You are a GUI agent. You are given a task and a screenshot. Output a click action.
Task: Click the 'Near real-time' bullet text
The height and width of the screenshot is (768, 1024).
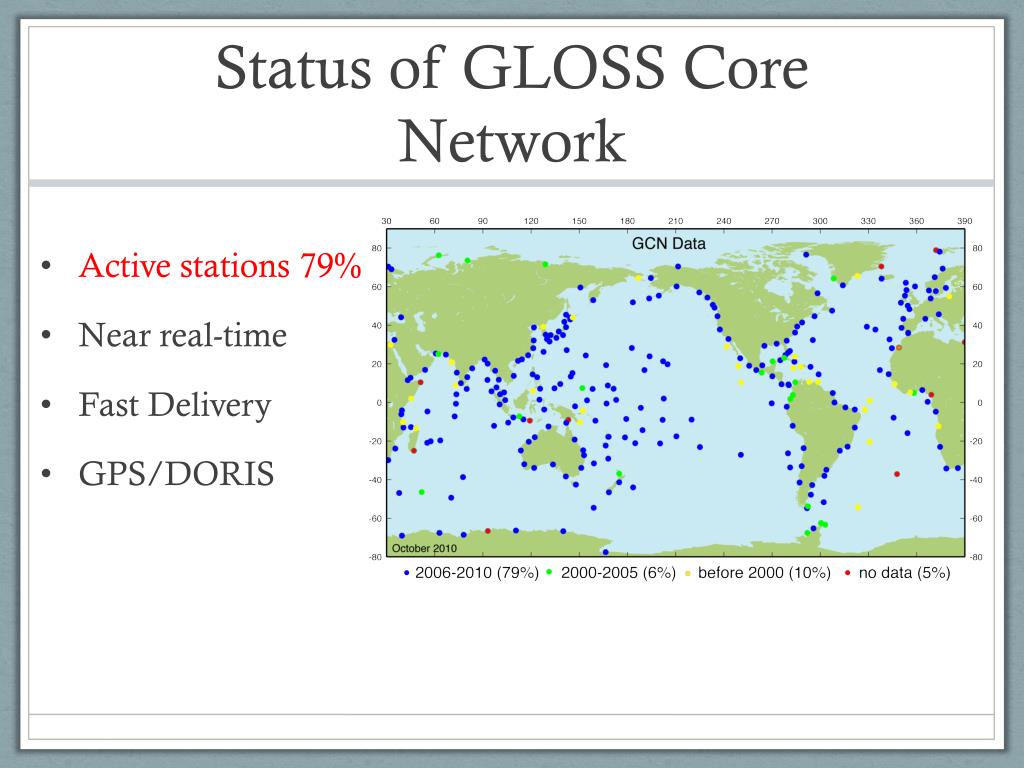[x=182, y=335]
